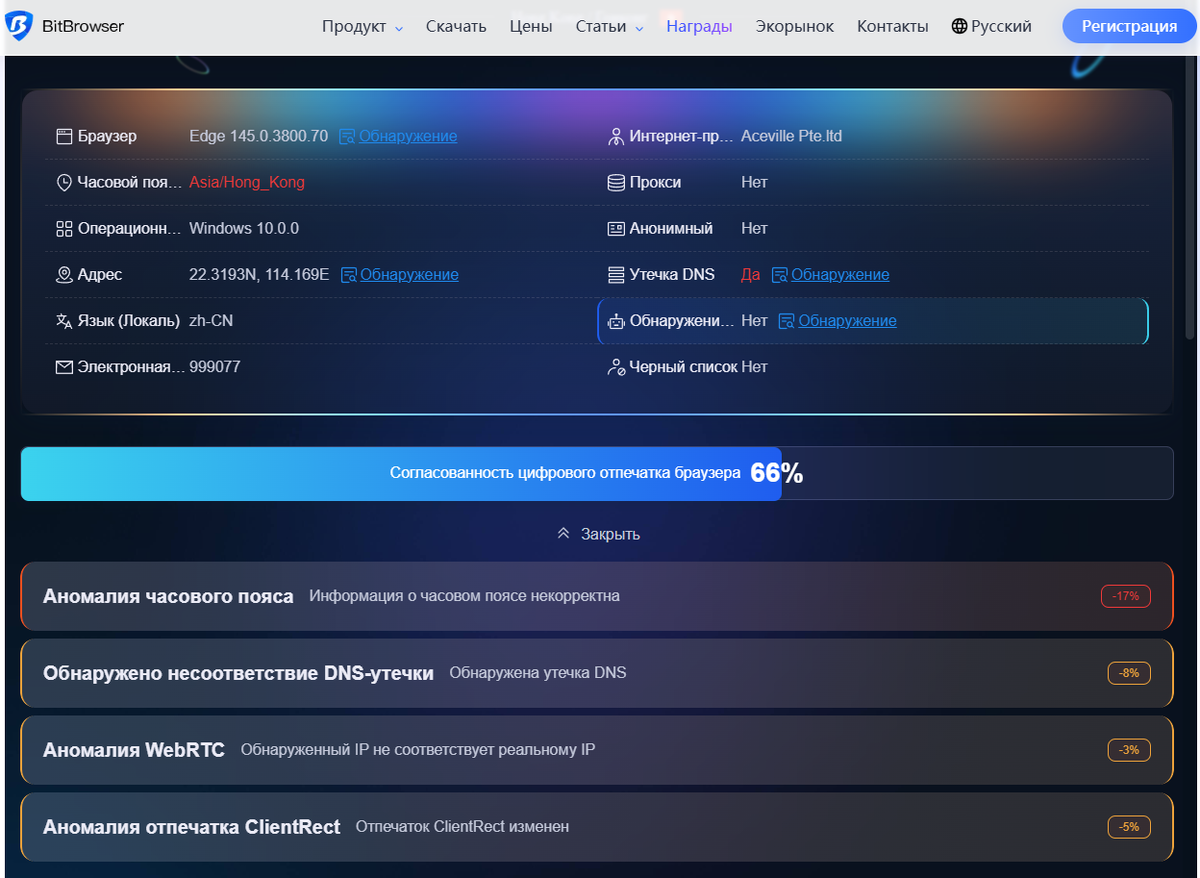Image resolution: width=1200 pixels, height=878 pixels.
Task: Open the Аномалия WebRTC card
Action: tap(597, 749)
